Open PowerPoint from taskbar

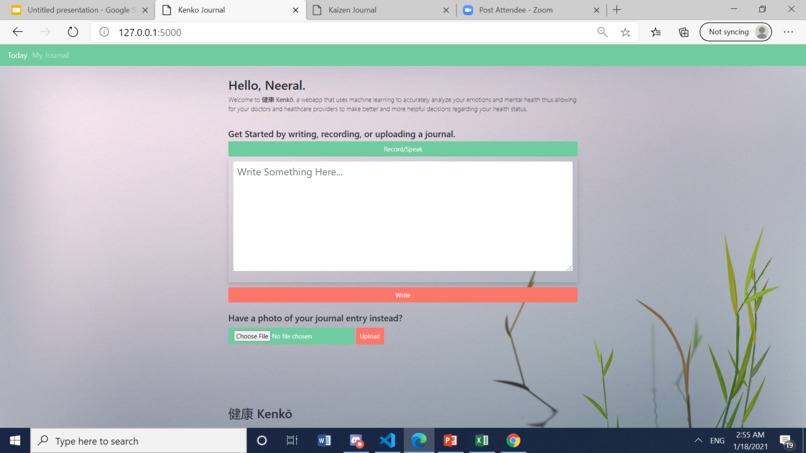point(450,441)
